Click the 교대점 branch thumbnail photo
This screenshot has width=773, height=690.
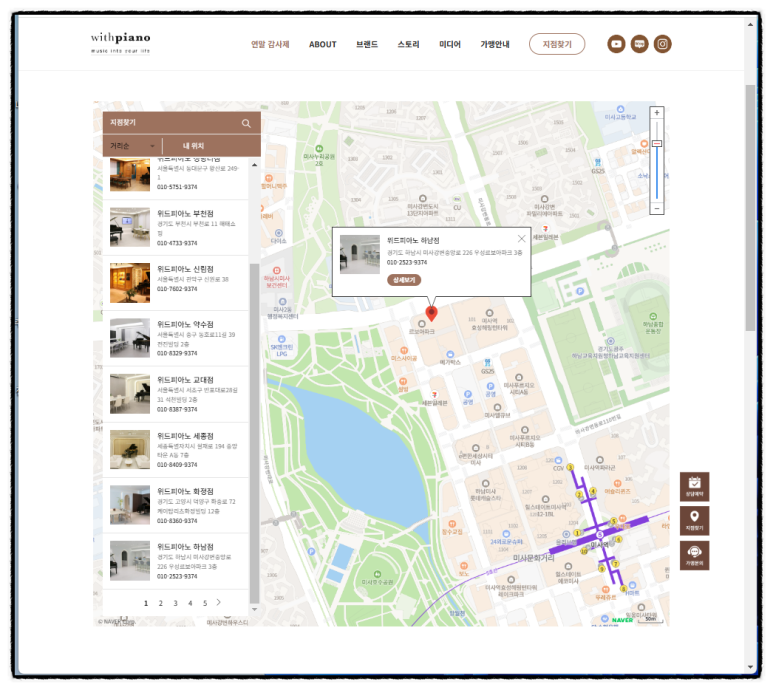tap(130, 394)
